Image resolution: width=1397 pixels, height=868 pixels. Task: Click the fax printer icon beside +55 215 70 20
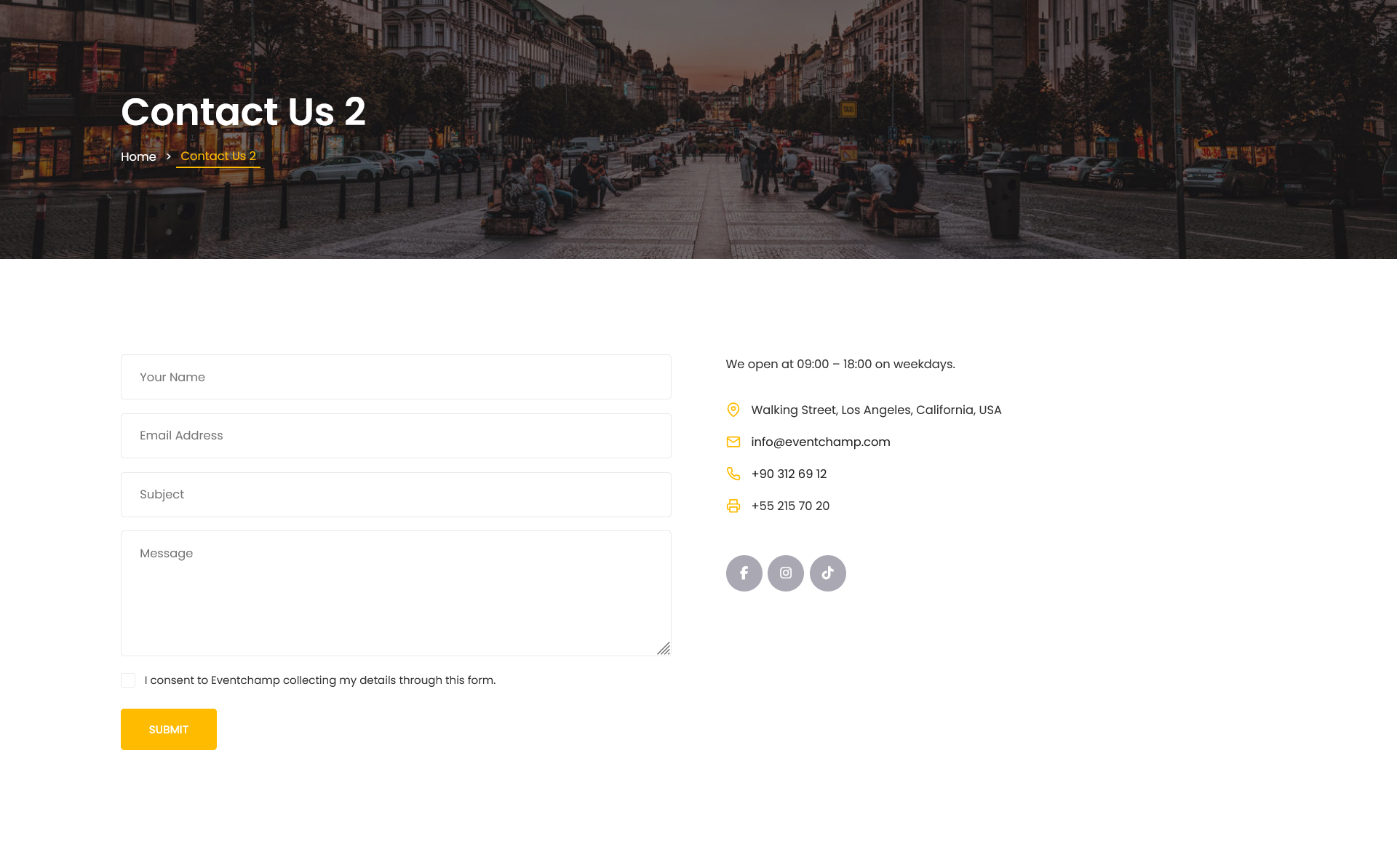pyautogui.click(x=733, y=506)
